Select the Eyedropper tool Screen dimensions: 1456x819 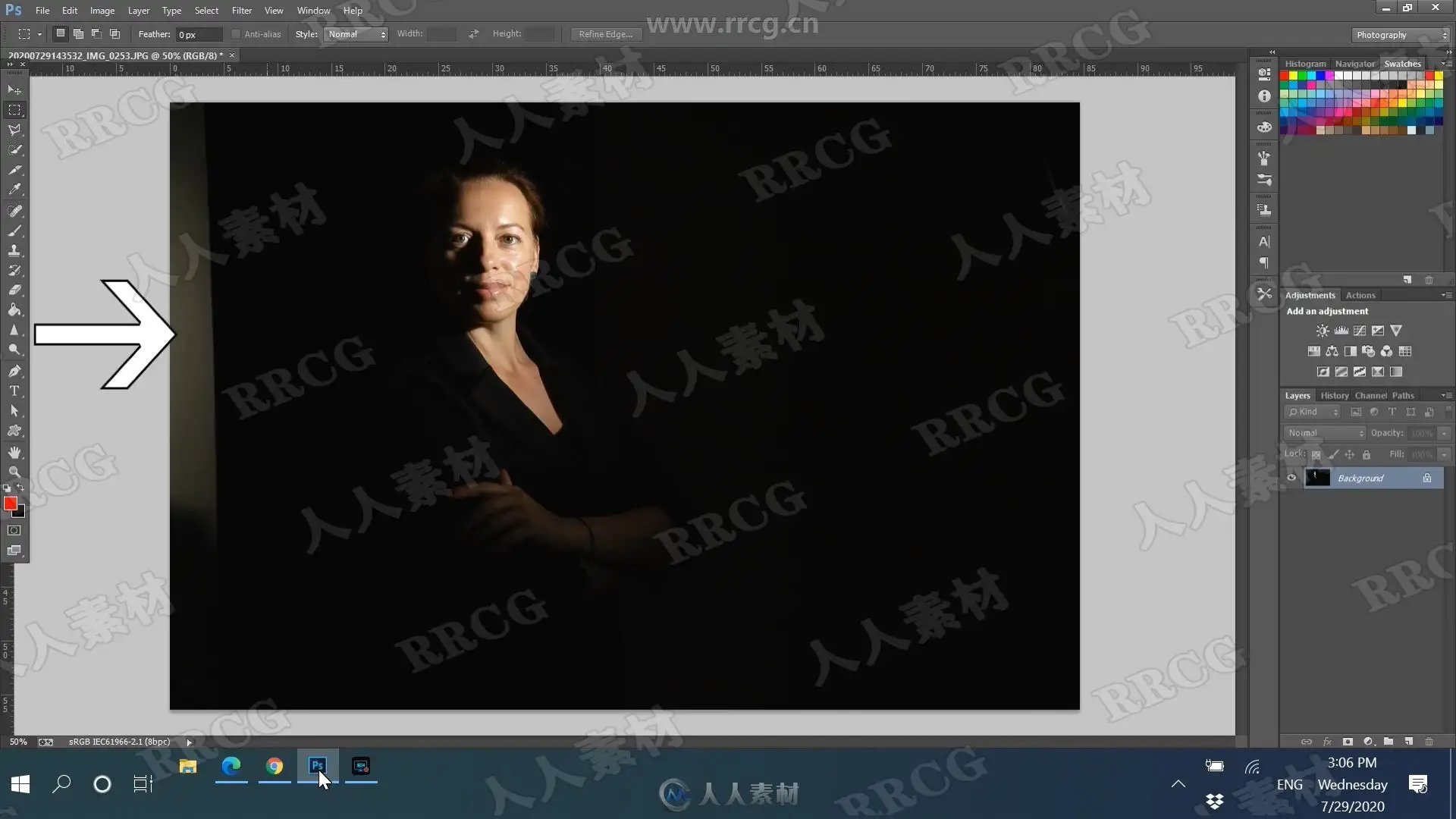click(14, 190)
